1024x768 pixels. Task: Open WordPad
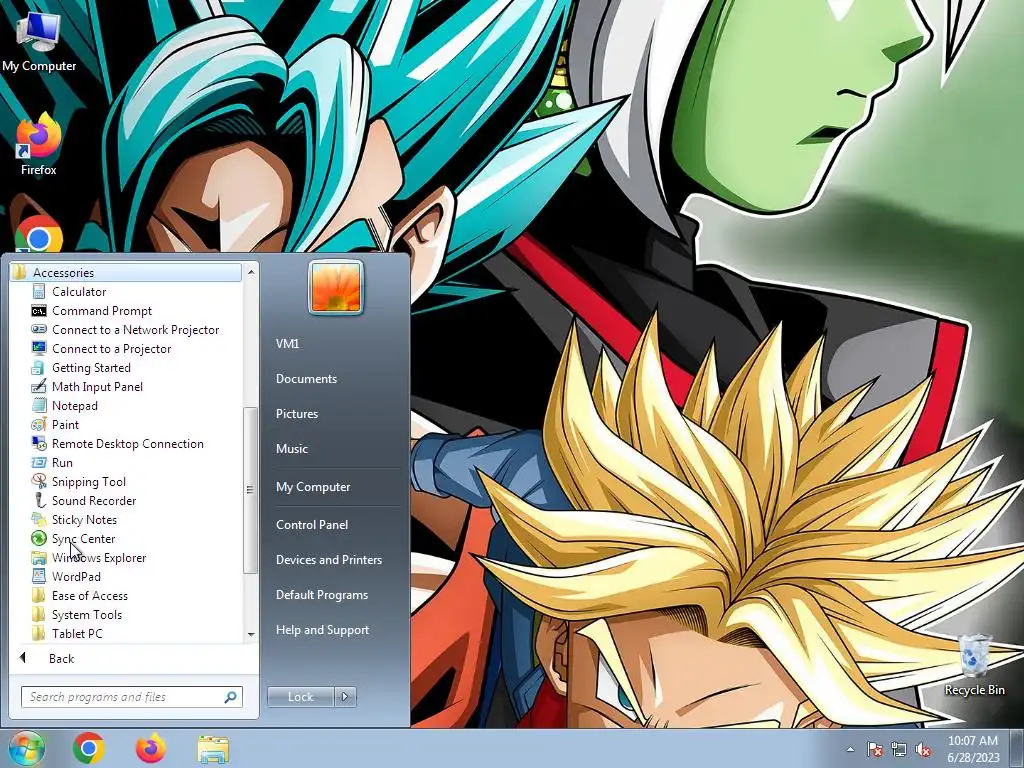pyautogui.click(x=76, y=576)
